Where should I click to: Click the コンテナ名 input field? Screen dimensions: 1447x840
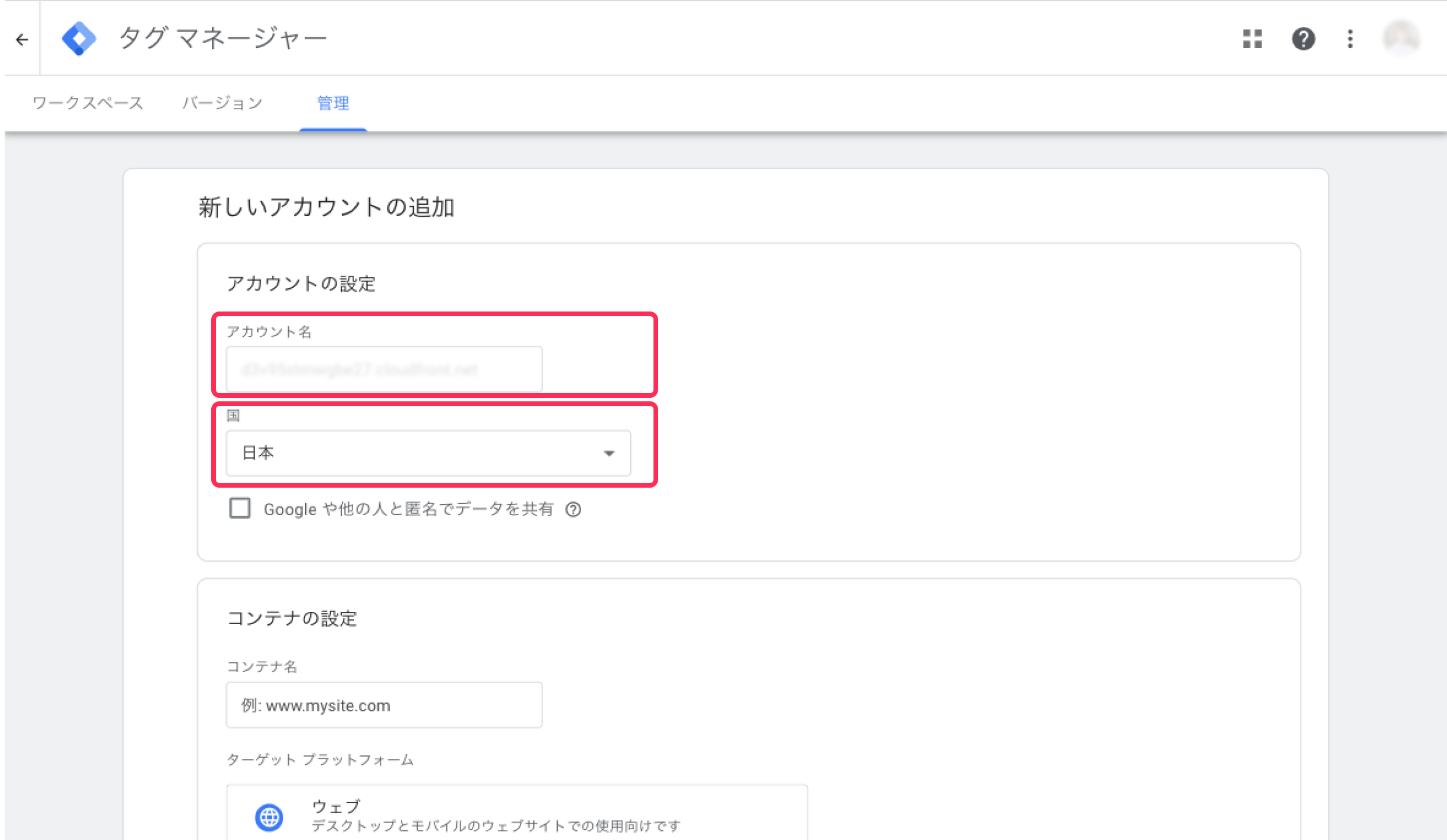384,705
